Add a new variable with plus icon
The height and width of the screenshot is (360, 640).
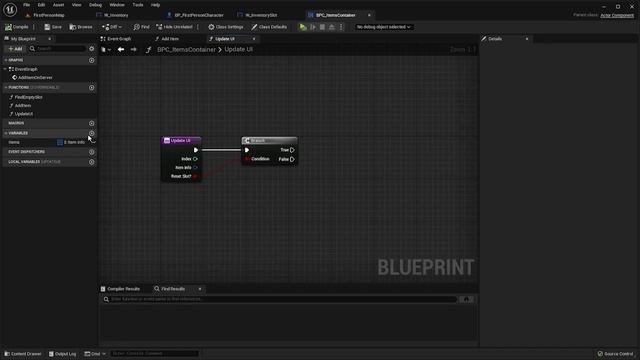pos(91,133)
